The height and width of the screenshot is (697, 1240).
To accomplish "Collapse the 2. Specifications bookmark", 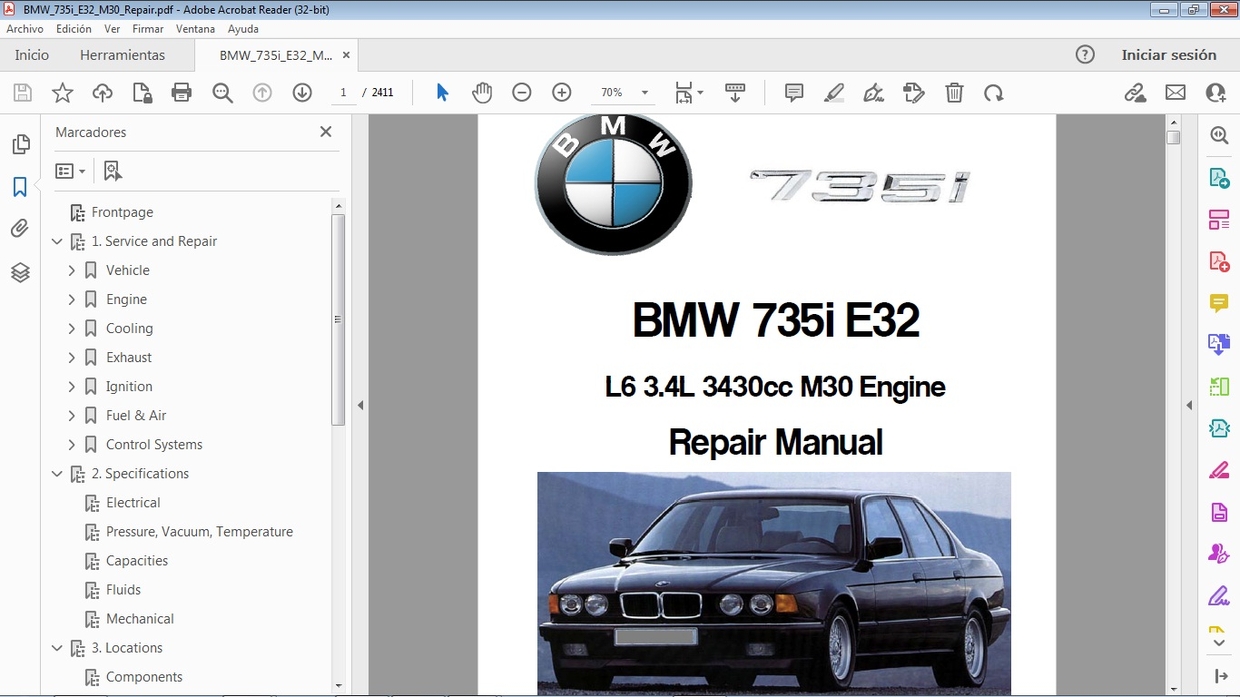I will [57, 474].
